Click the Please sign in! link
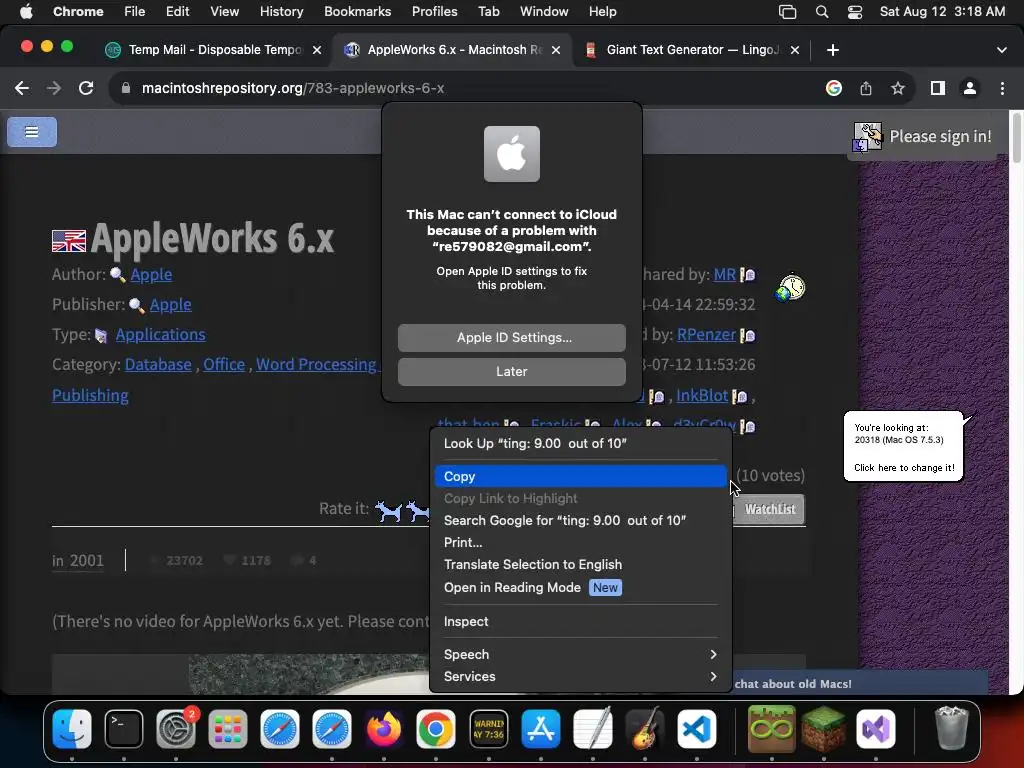Image resolution: width=1024 pixels, height=768 pixels. tap(940, 136)
